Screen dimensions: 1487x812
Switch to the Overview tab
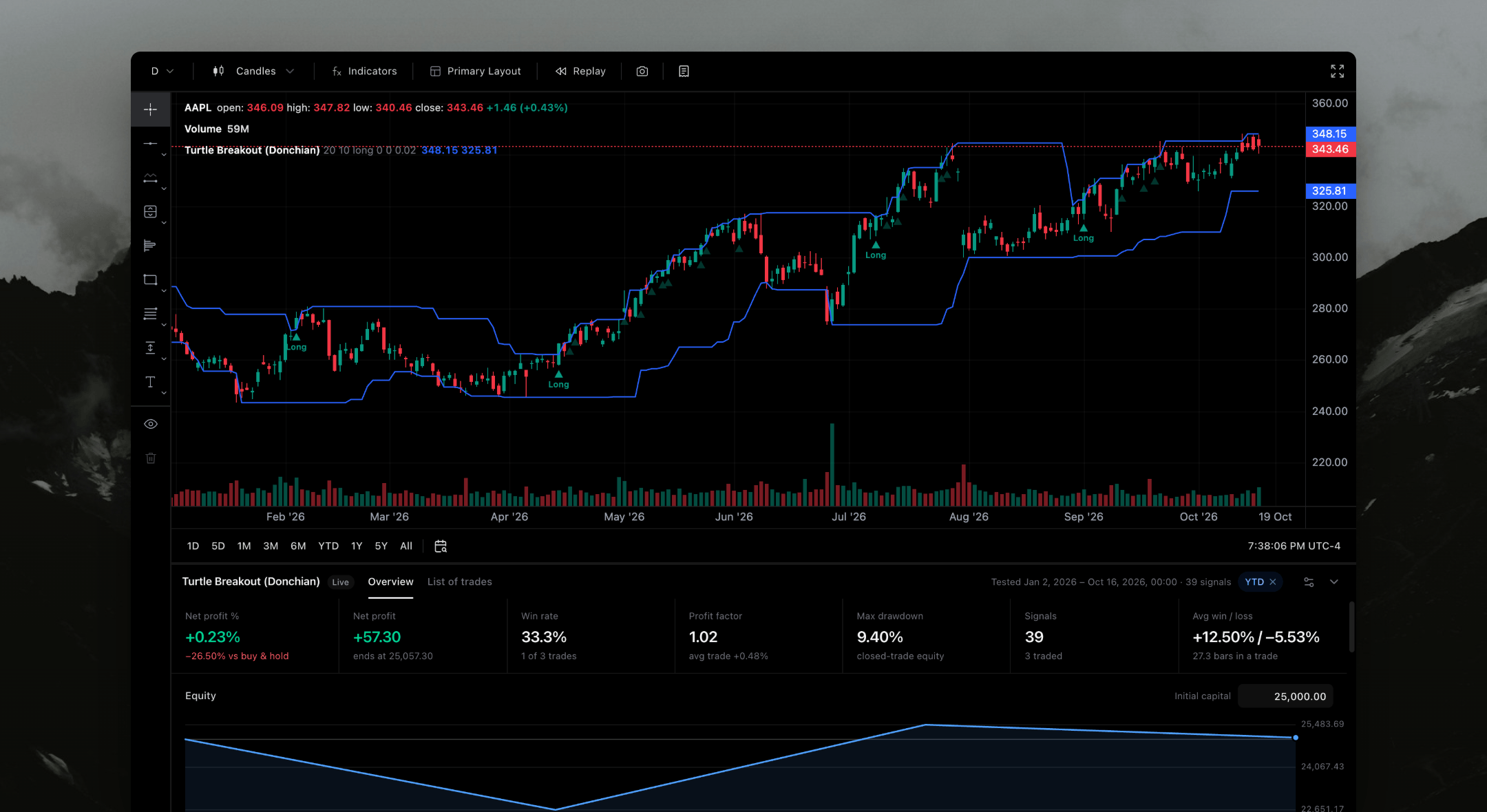tap(390, 582)
